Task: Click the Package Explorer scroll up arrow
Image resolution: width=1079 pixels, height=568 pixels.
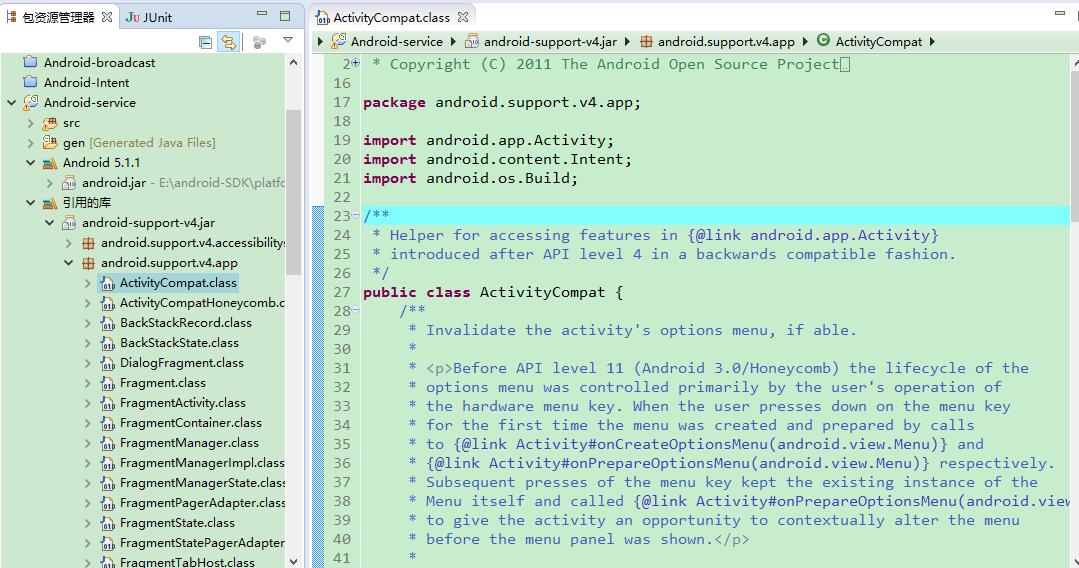Action: (294, 62)
